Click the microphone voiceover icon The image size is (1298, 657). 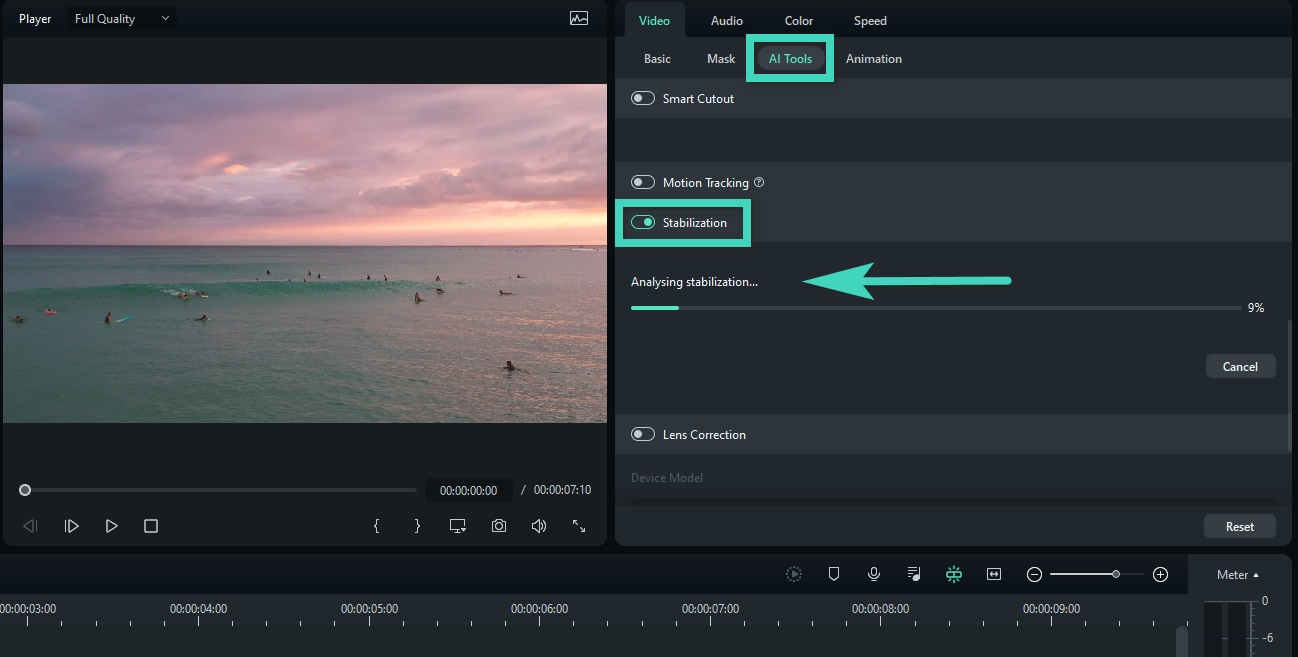point(874,574)
